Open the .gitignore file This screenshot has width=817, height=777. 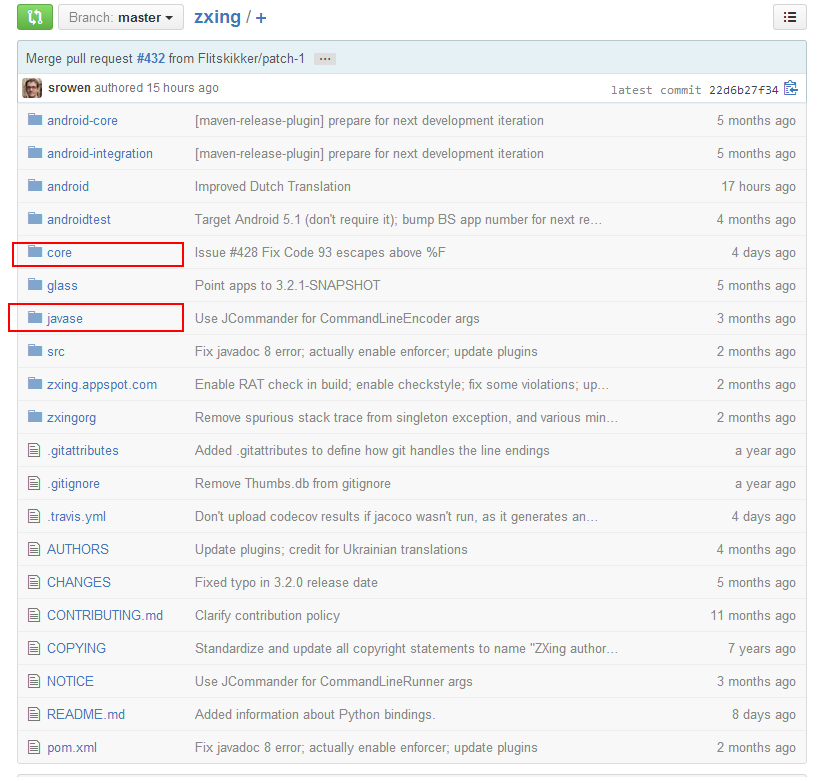click(x=73, y=484)
